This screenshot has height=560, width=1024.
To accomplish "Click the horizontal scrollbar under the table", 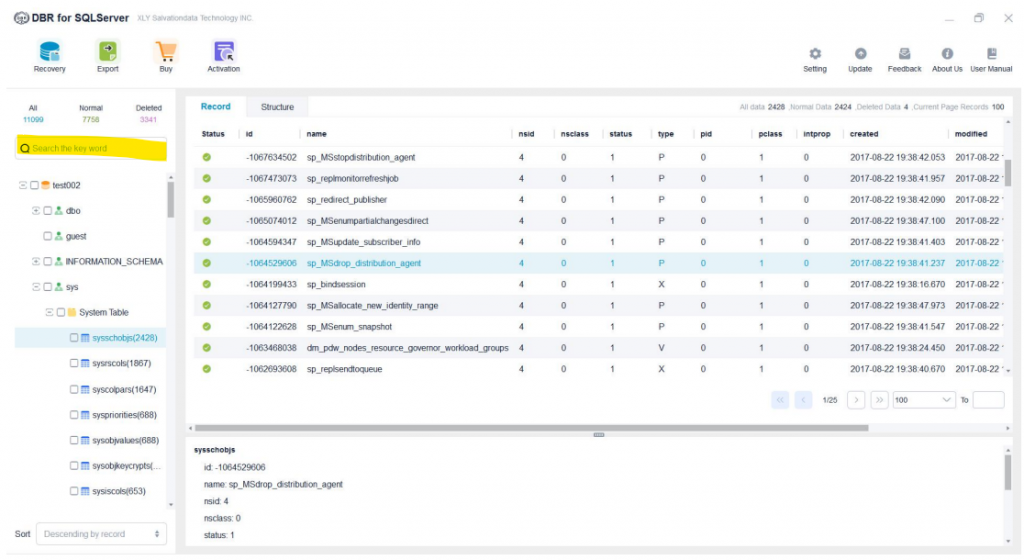I will (530, 428).
